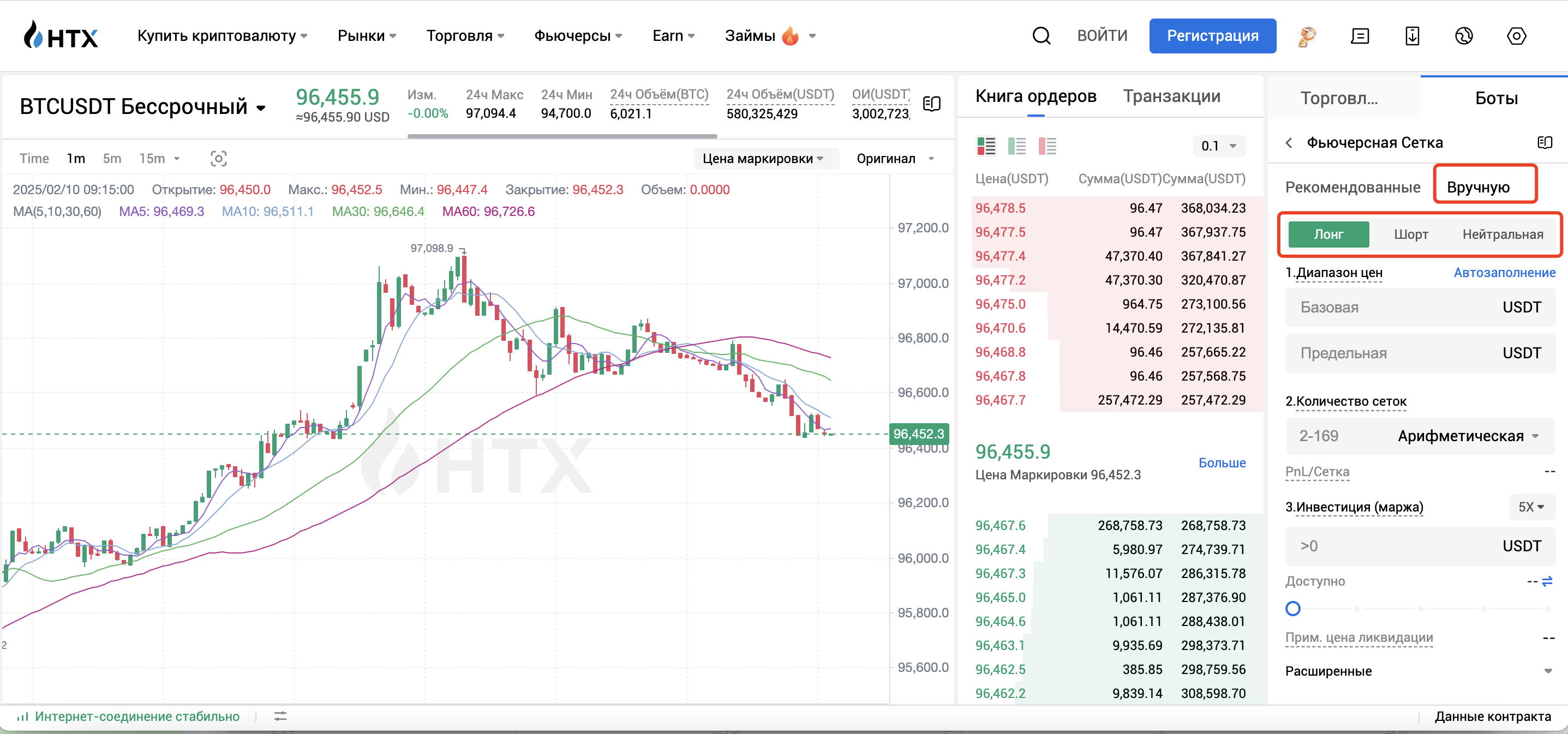Click the investment percentage slider handle

[1293, 608]
